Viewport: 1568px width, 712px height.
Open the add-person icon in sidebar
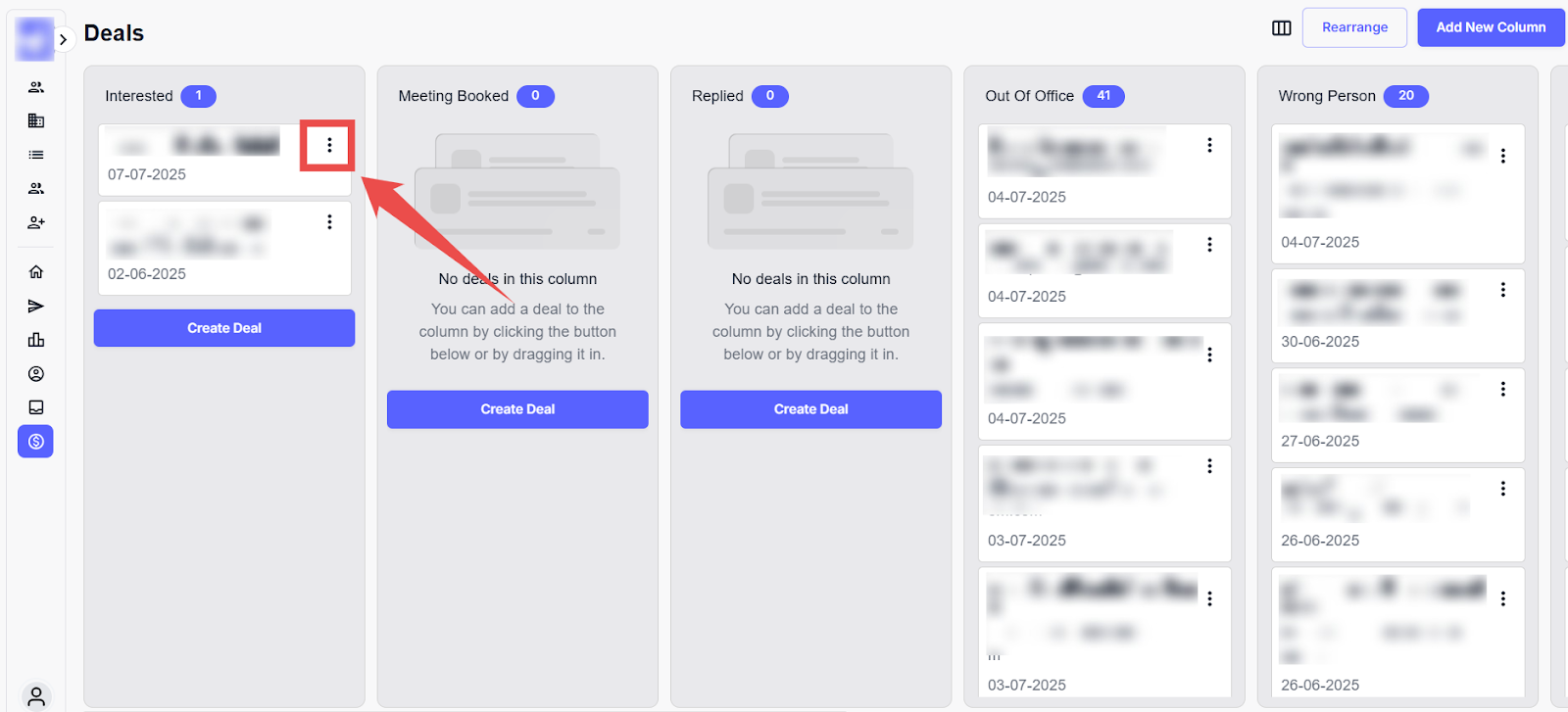(x=36, y=222)
